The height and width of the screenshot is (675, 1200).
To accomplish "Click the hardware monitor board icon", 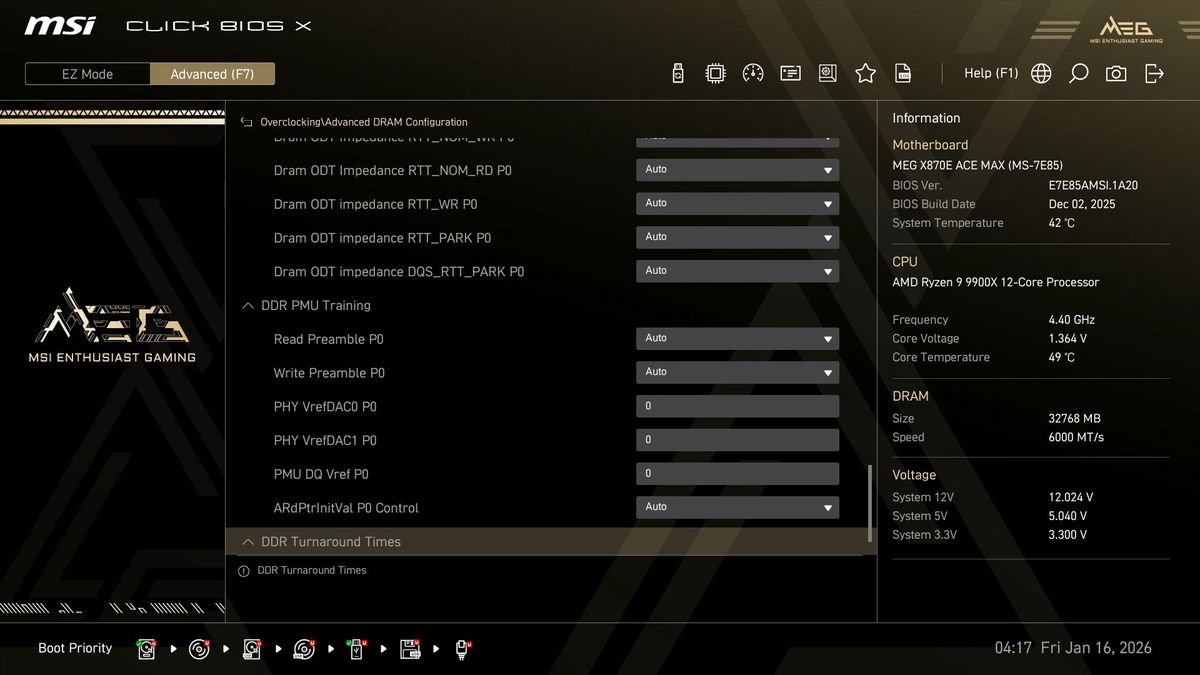I will [x=827, y=73].
